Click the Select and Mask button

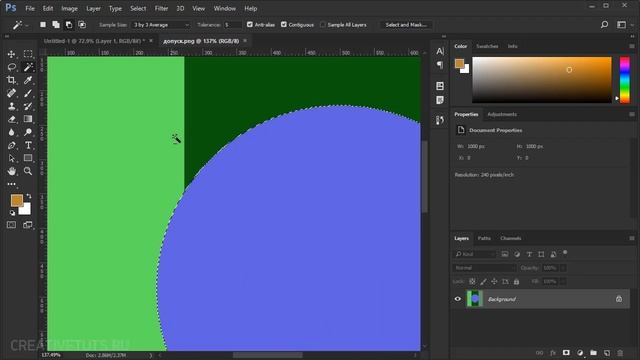(406, 25)
